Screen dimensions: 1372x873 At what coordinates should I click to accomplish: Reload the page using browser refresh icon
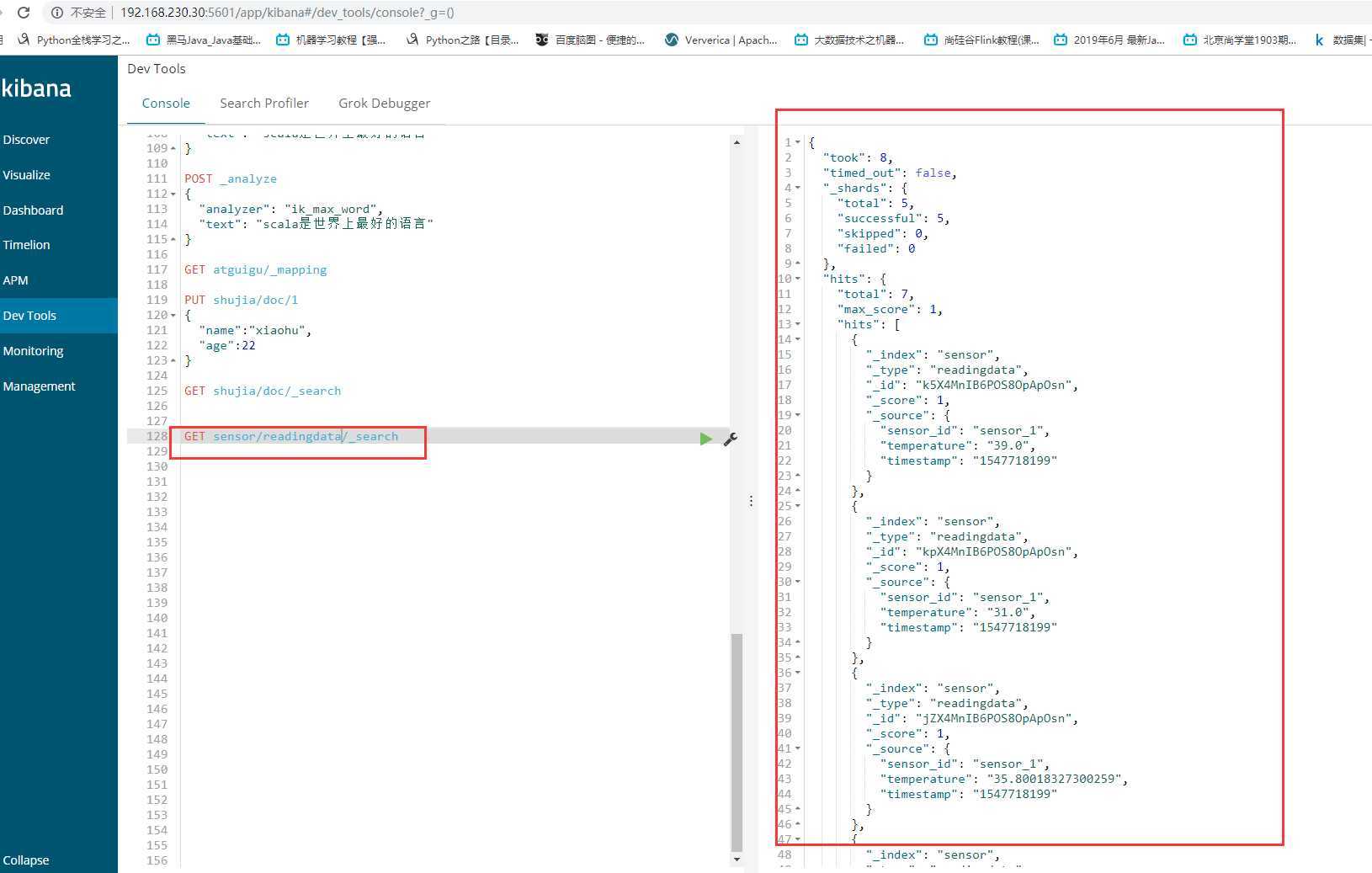pyautogui.click(x=24, y=13)
